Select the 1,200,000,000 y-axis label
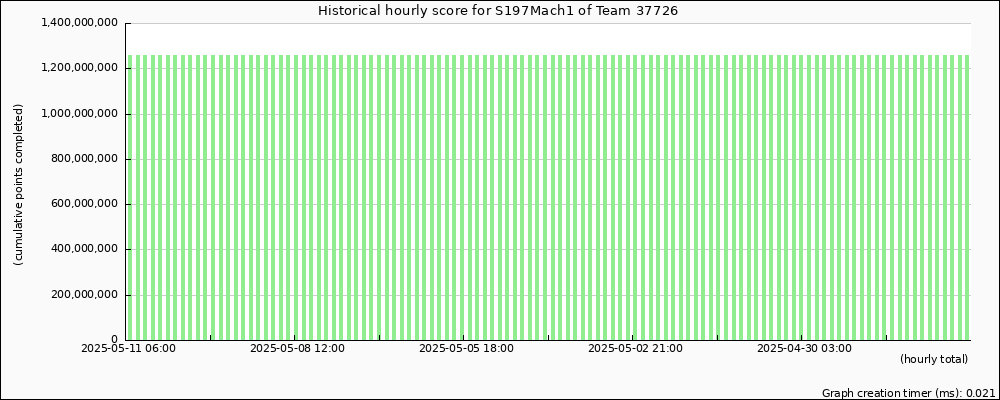 (x=79, y=68)
